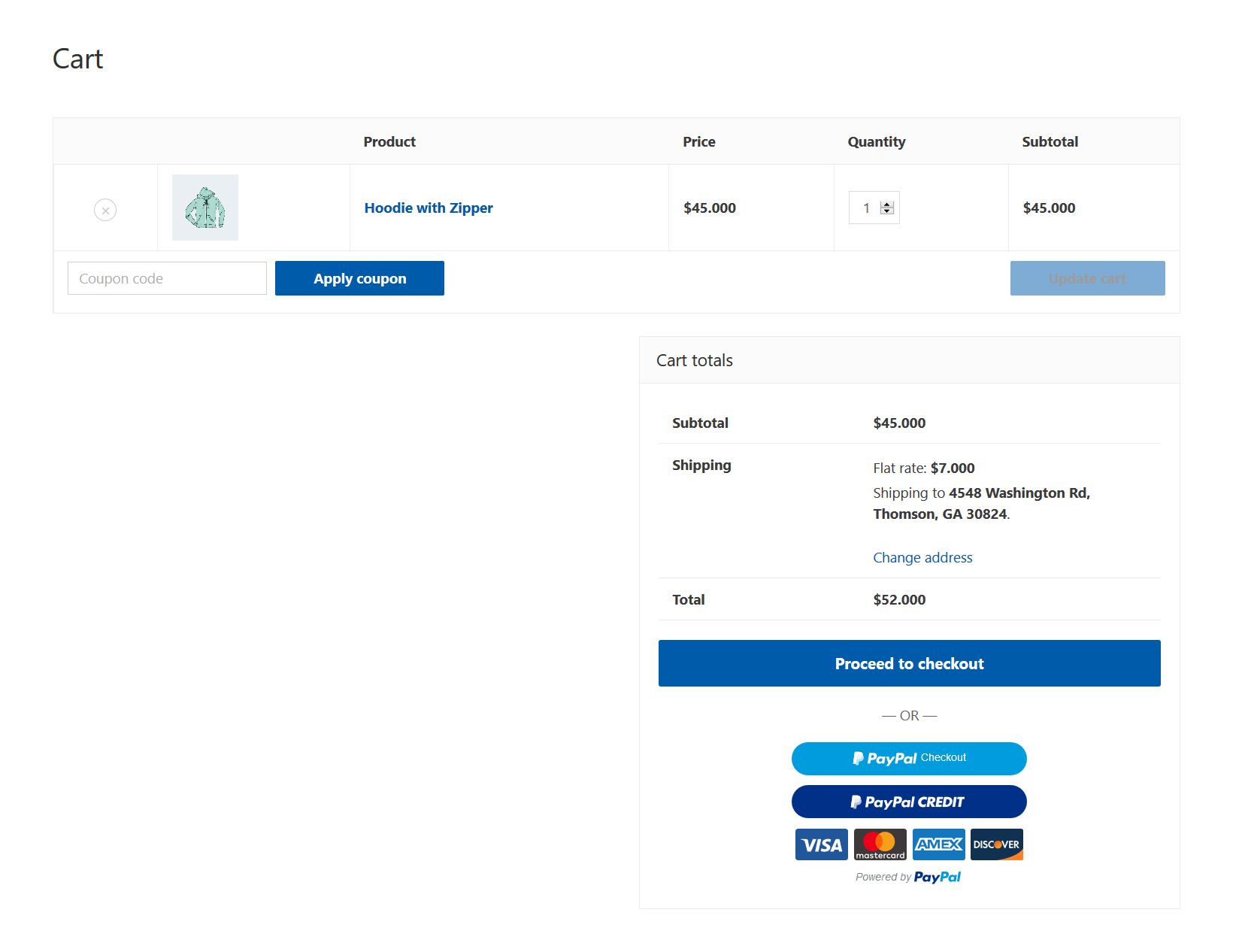Click the Subtotal column header in table
The image size is (1242, 952).
[1050, 141]
